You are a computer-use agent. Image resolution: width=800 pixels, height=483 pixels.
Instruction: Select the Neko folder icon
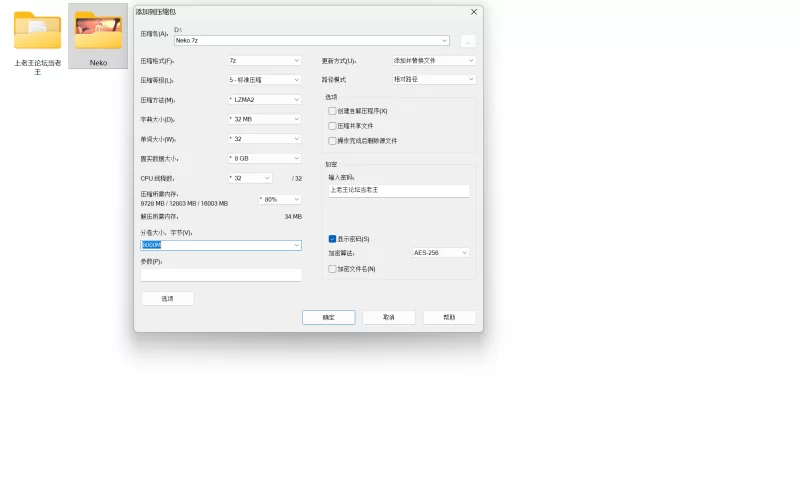point(98,32)
